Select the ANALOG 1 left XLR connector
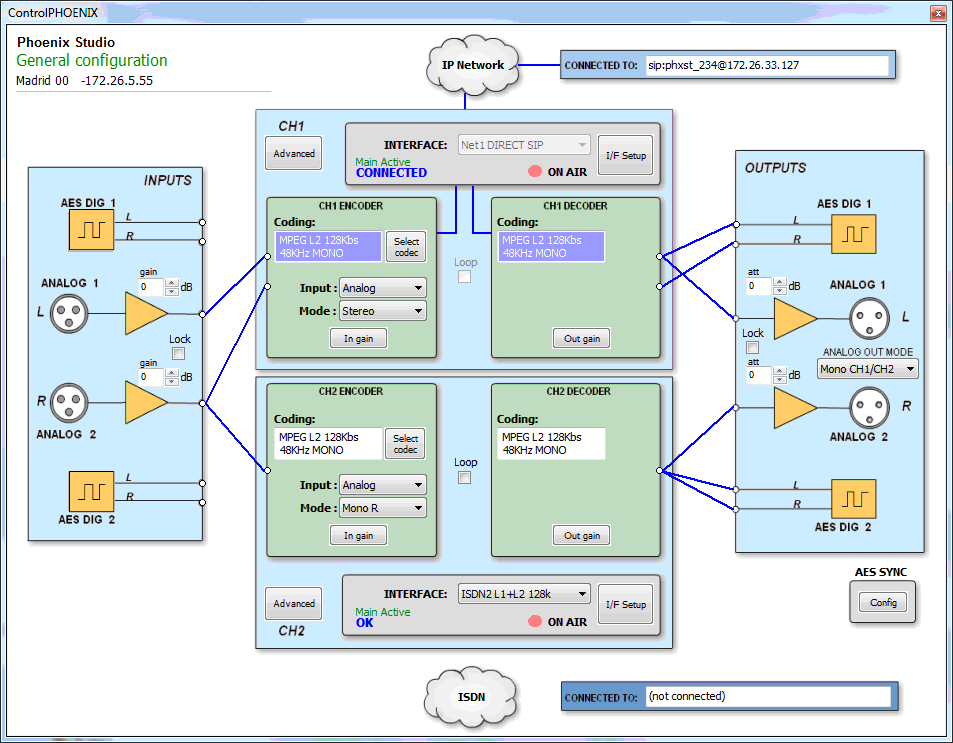Screen dimensions: 953x743 (x=67, y=313)
